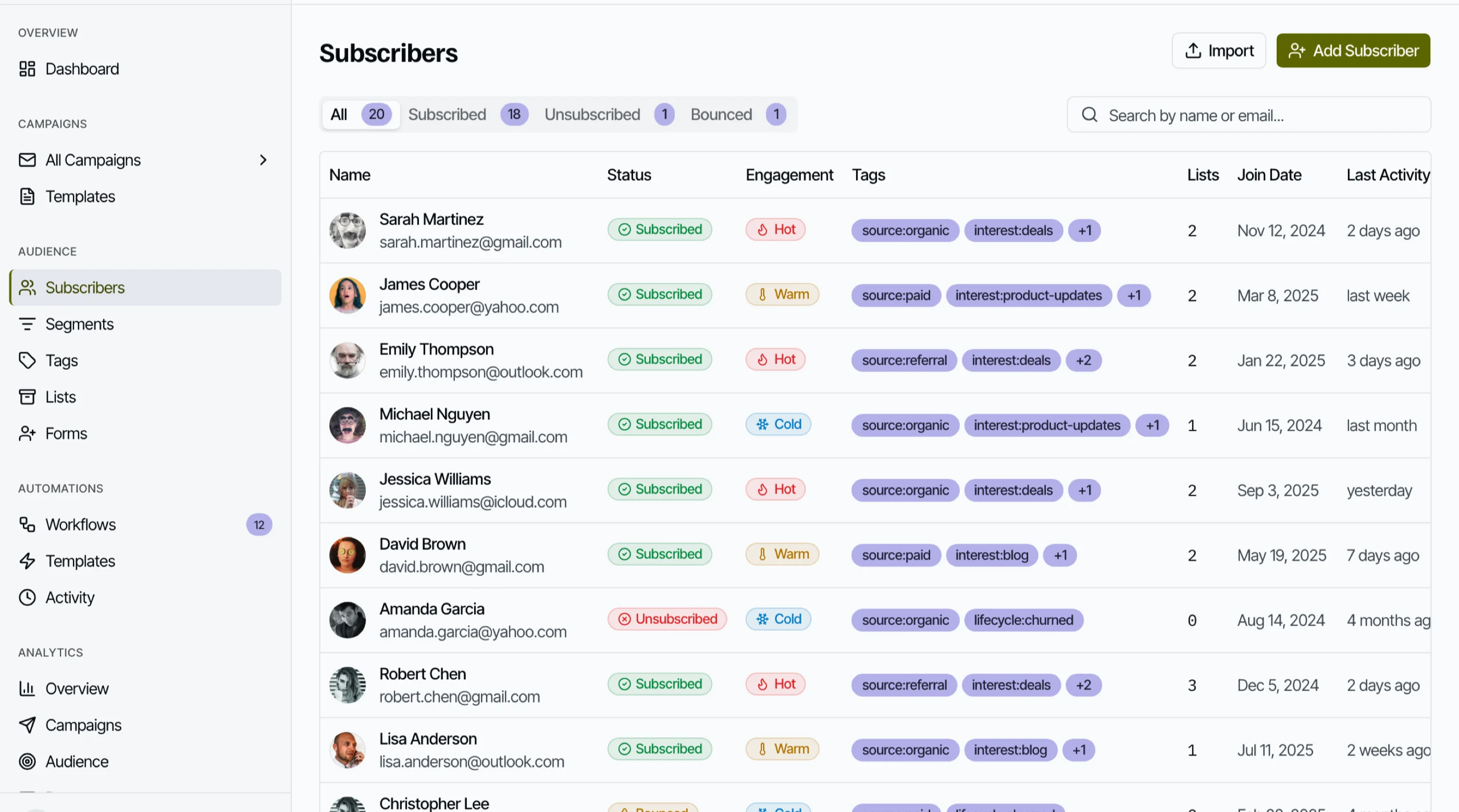The height and width of the screenshot is (812, 1459).
Task: Click the Tags column header
Action: coord(869,175)
